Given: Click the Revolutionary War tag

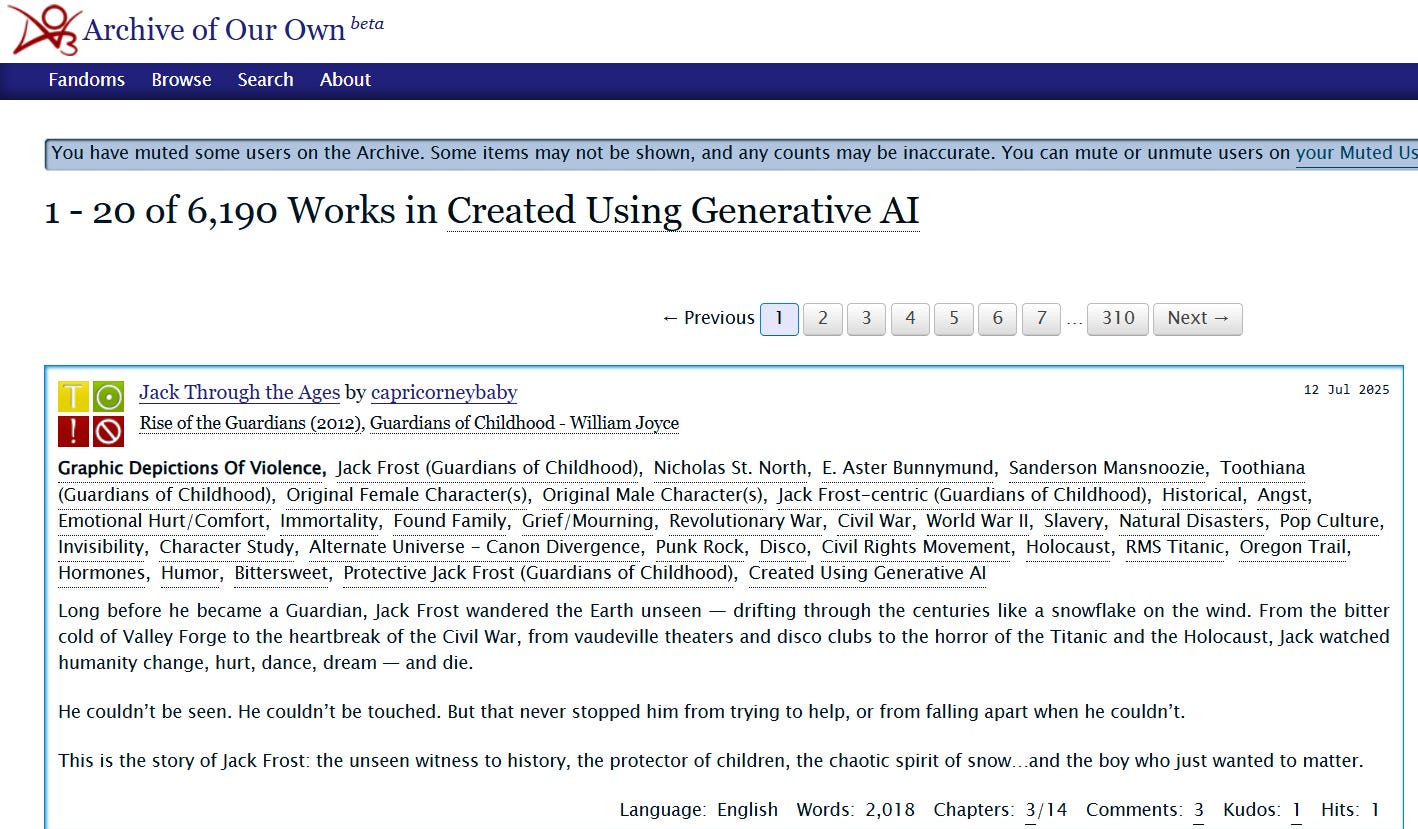Looking at the screenshot, I should pyautogui.click(x=746, y=520).
